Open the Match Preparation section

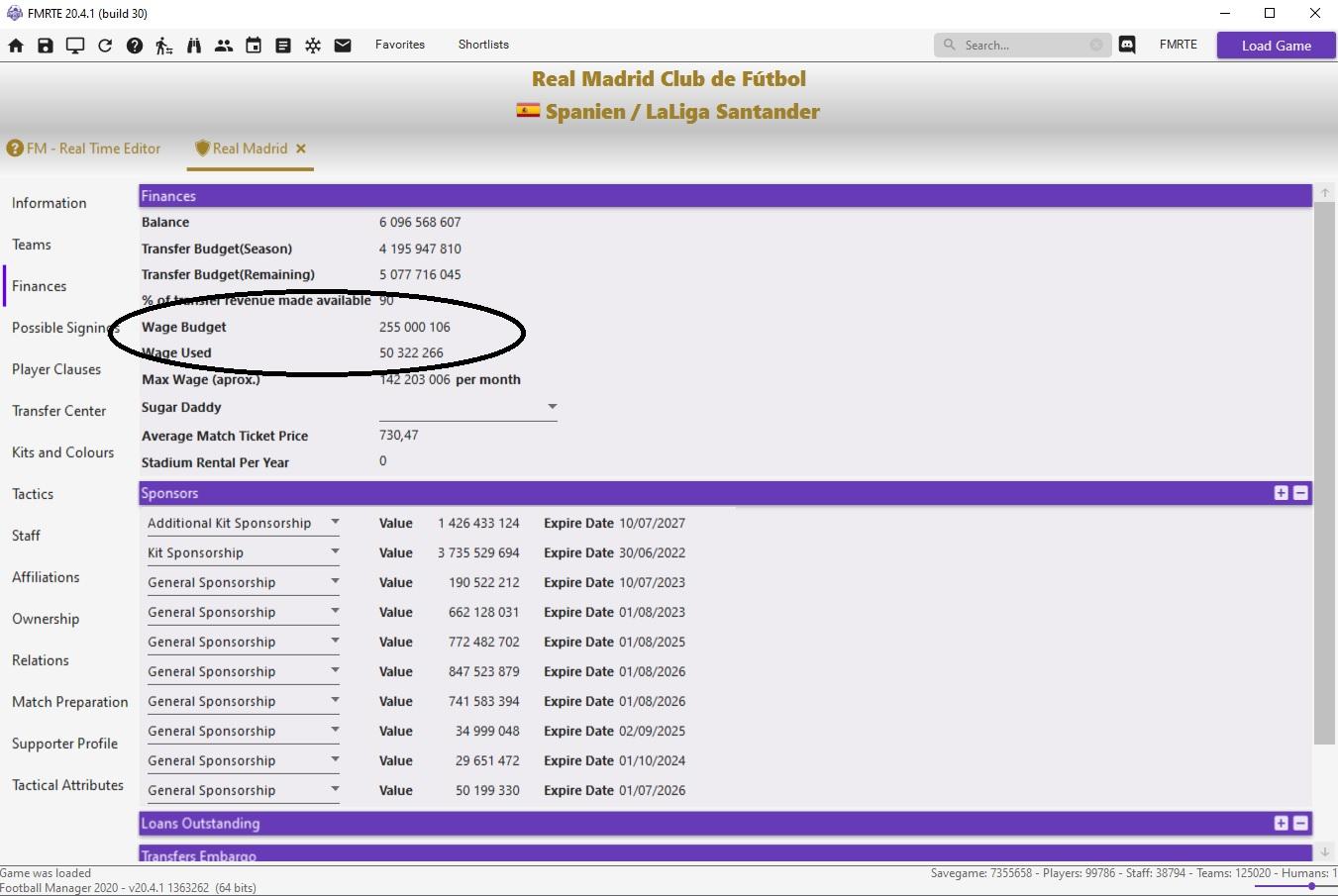point(70,702)
